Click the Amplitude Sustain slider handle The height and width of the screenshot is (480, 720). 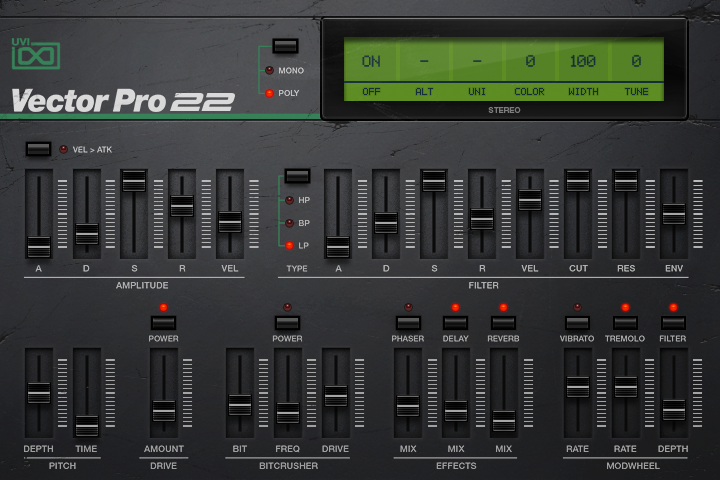point(134,181)
